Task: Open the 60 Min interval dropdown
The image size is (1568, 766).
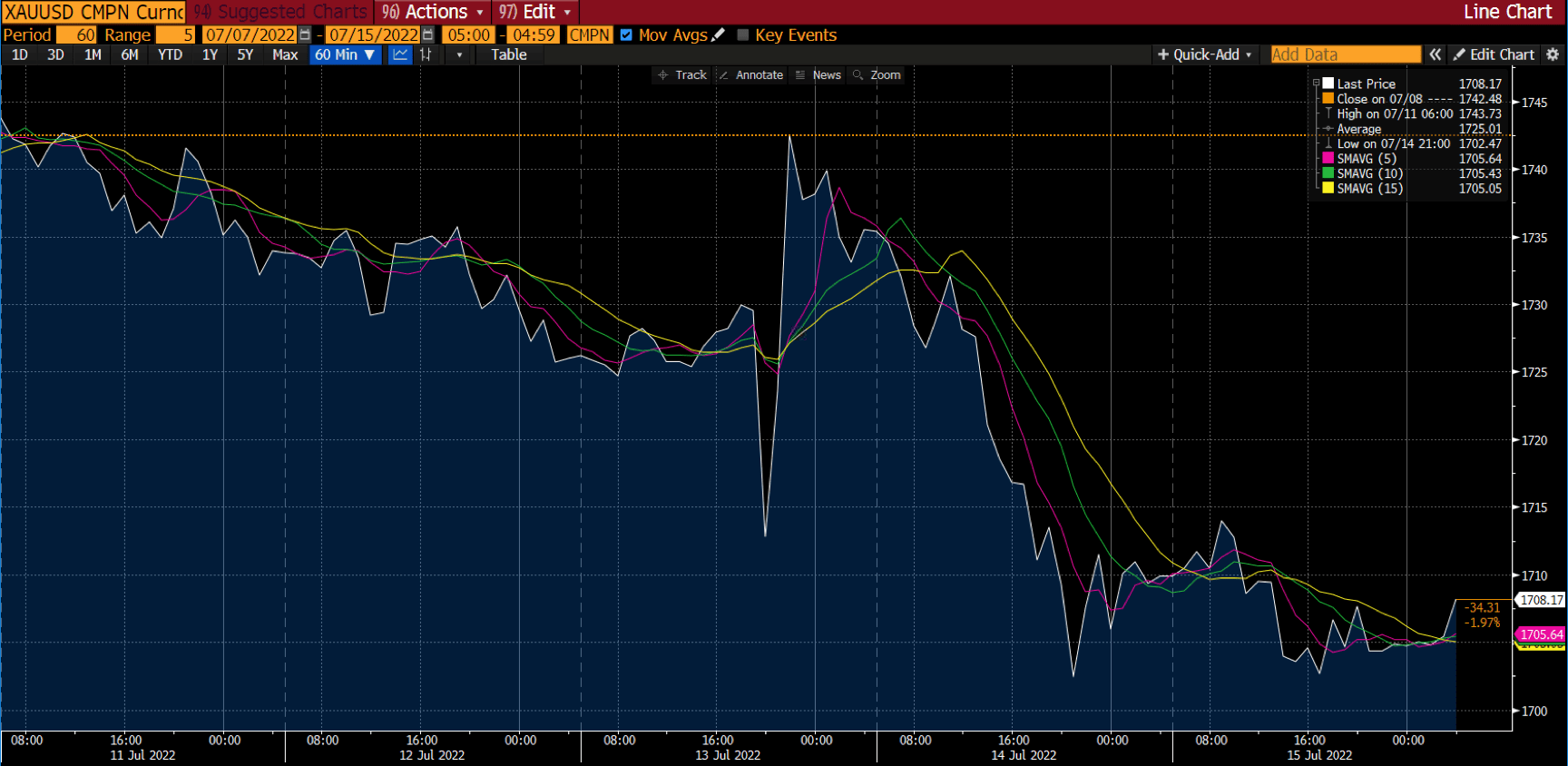Action: click(x=345, y=54)
